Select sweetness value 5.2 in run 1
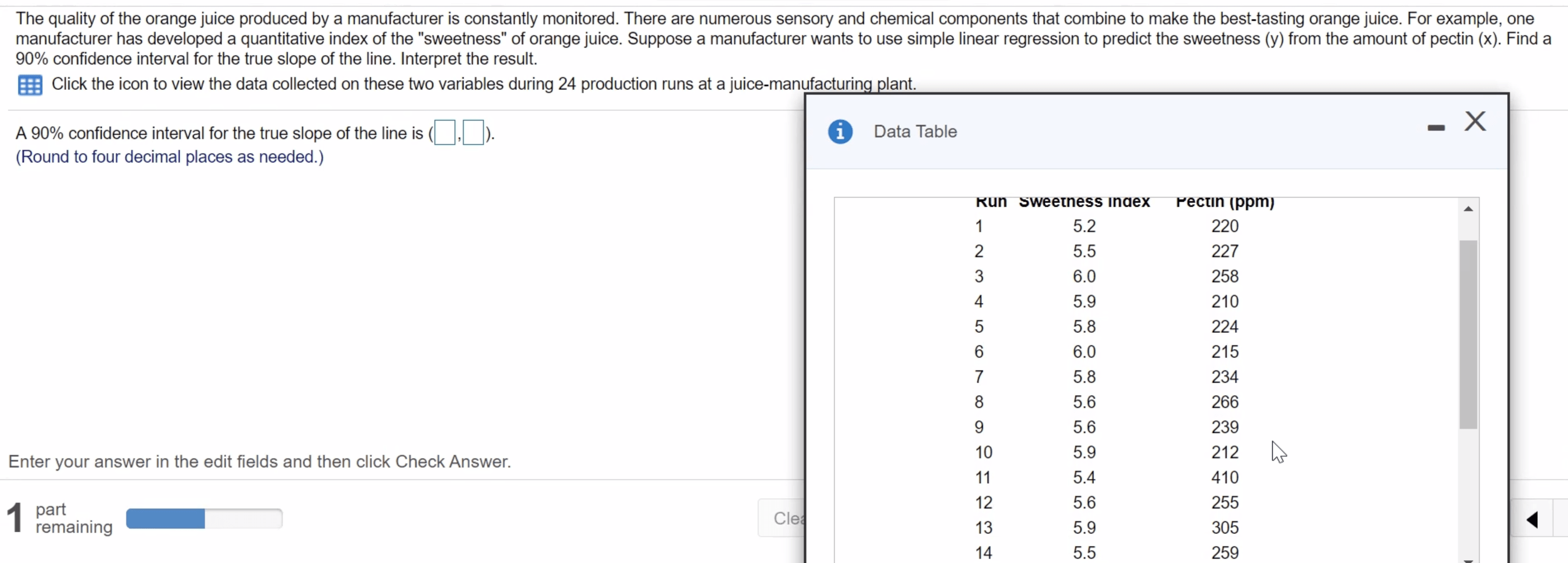The width and height of the screenshot is (1568, 563). [1084, 226]
